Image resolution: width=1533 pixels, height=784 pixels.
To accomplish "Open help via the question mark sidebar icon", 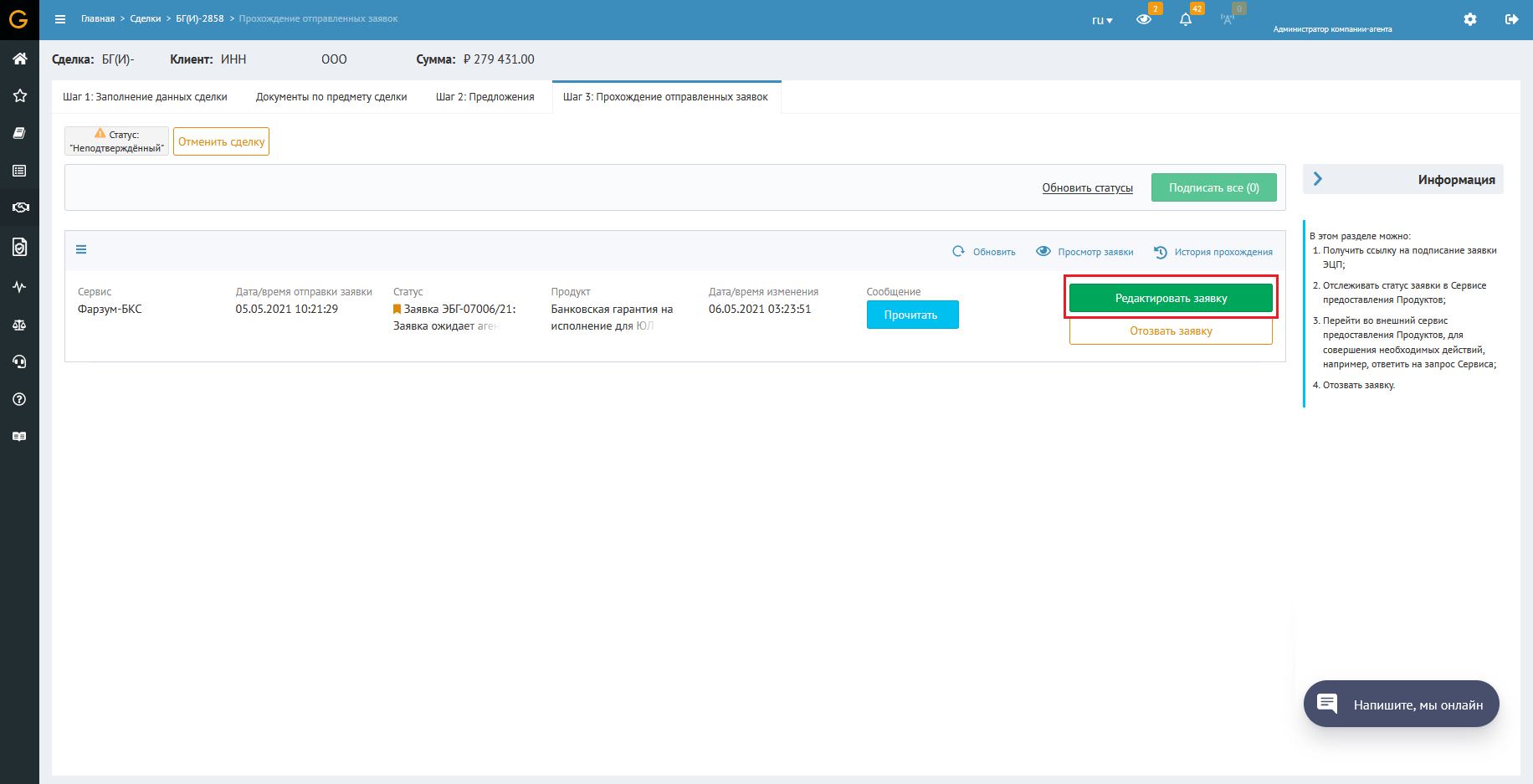I will (x=19, y=399).
